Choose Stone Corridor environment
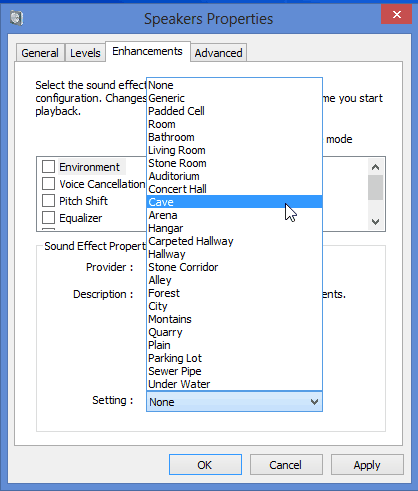The height and width of the screenshot is (491, 418). click(x=234, y=267)
